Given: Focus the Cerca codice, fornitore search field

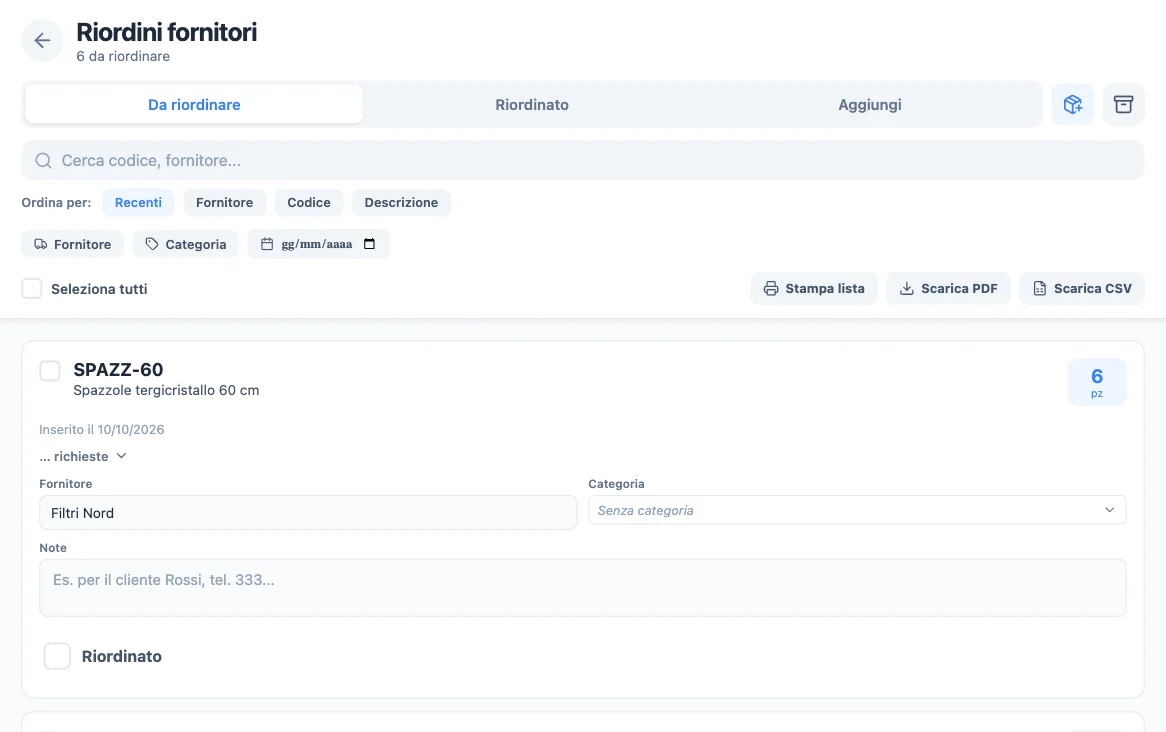Looking at the screenshot, I should click(582, 161).
